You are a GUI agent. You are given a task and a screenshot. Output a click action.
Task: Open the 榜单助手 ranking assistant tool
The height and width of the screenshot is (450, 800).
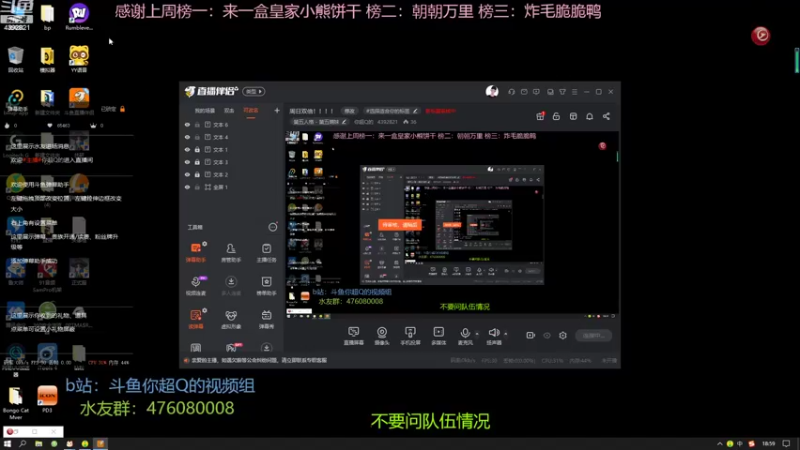click(266, 286)
